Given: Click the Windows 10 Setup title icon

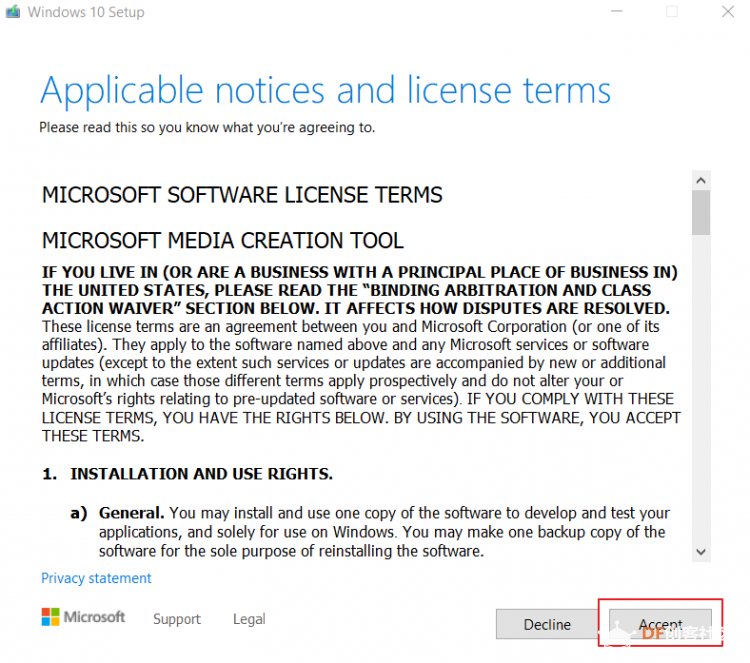Looking at the screenshot, I should coord(13,11).
